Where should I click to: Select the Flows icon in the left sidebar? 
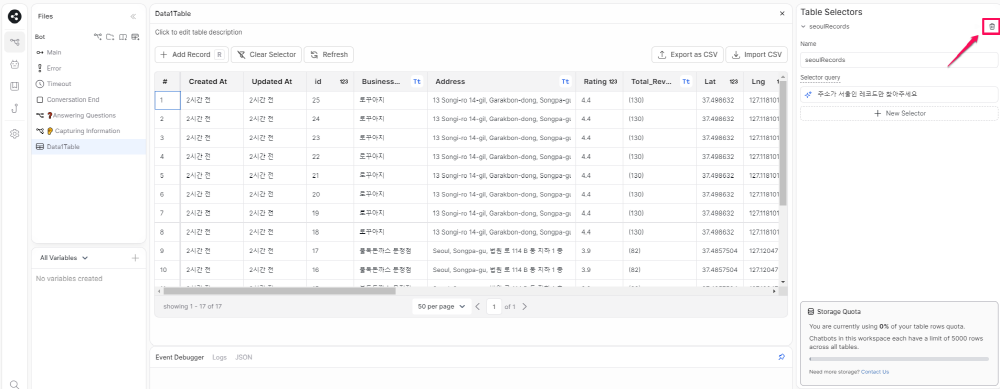tap(14, 42)
